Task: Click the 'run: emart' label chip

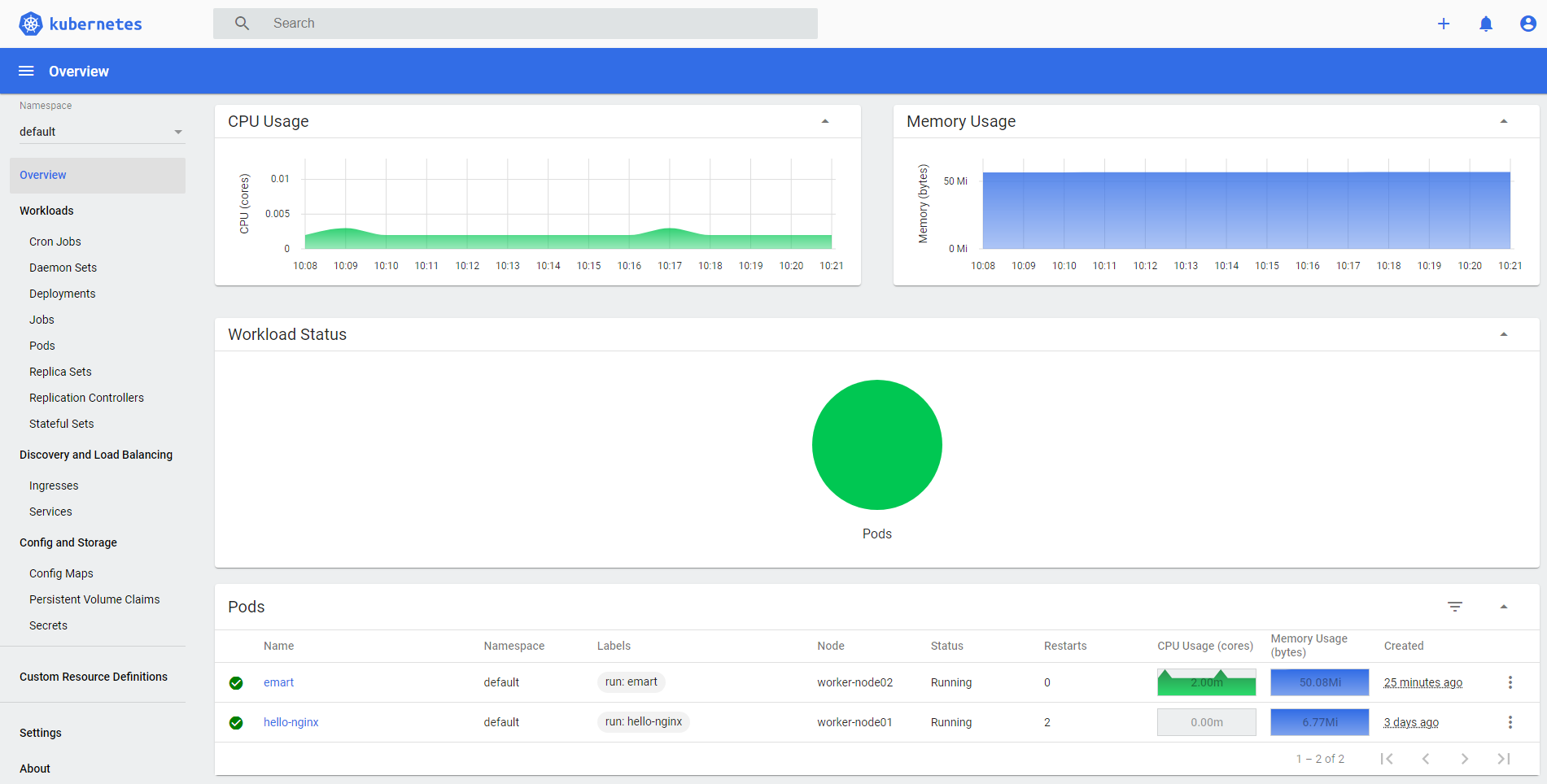Action: (631, 682)
